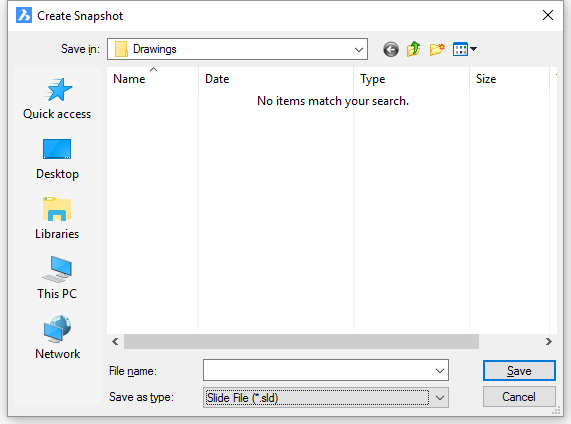Go to the Desktop location
Viewport: 571px width, 424px height.
57,159
